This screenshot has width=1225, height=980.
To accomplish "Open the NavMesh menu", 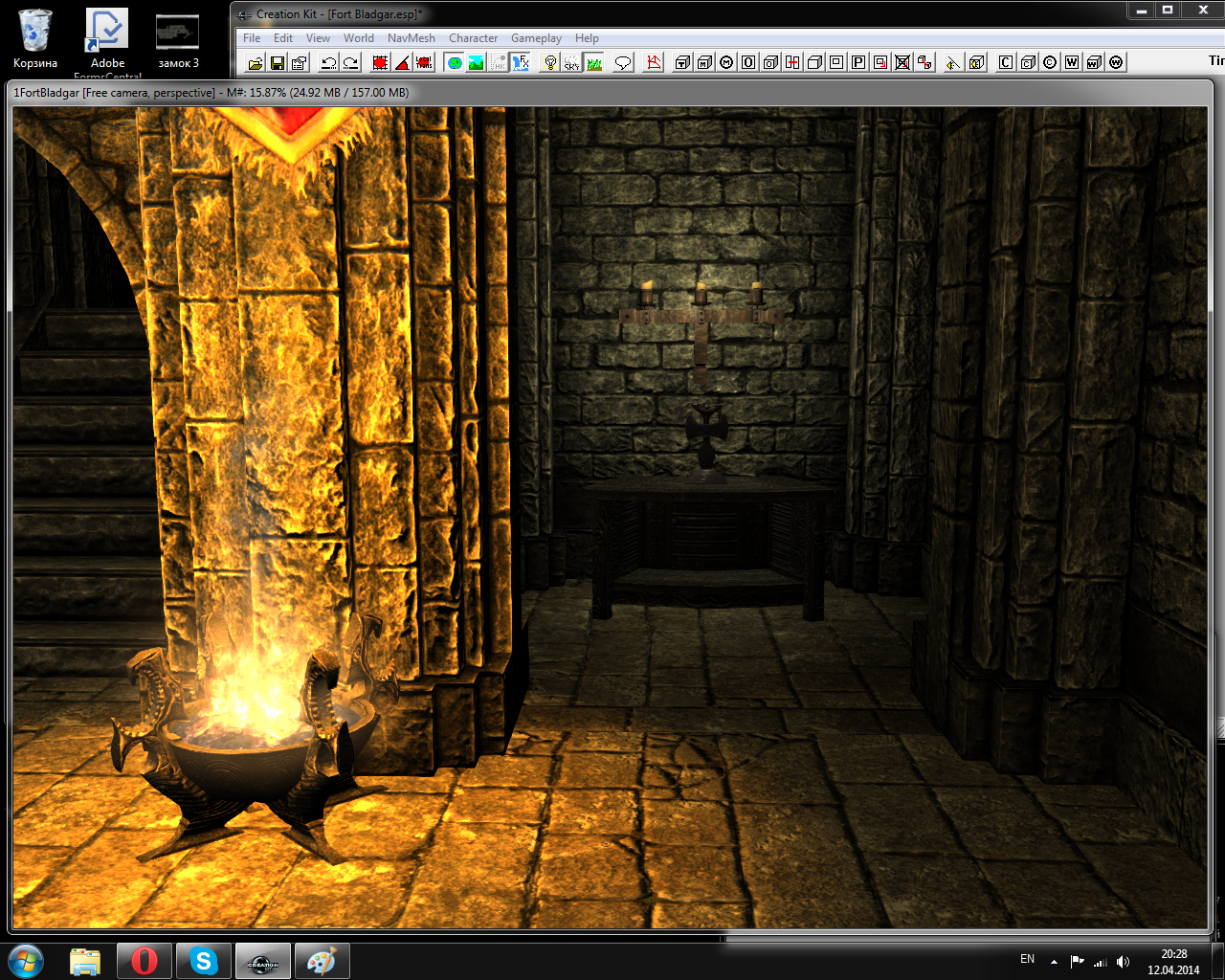I will [x=412, y=38].
